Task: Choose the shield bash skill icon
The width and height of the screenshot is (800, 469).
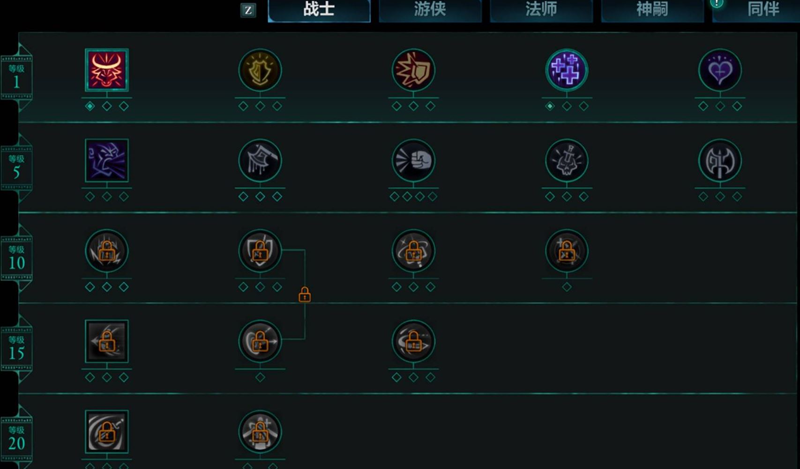Action: (413, 70)
